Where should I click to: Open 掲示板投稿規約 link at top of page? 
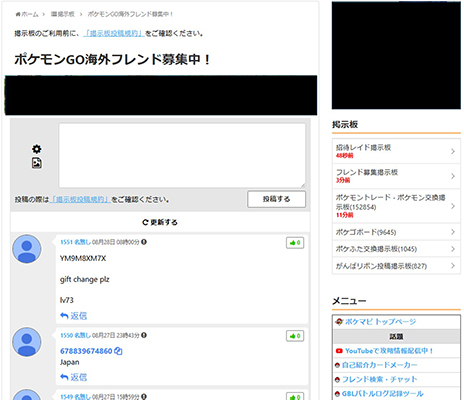(114, 33)
